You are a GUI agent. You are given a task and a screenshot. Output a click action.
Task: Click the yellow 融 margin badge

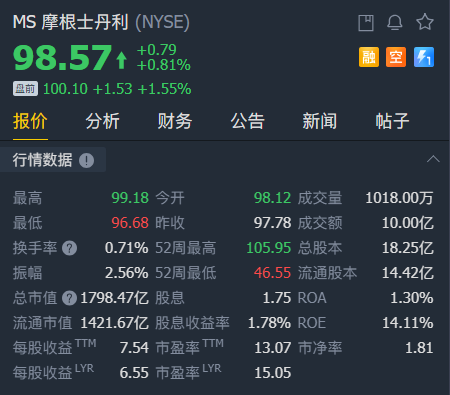(369, 57)
